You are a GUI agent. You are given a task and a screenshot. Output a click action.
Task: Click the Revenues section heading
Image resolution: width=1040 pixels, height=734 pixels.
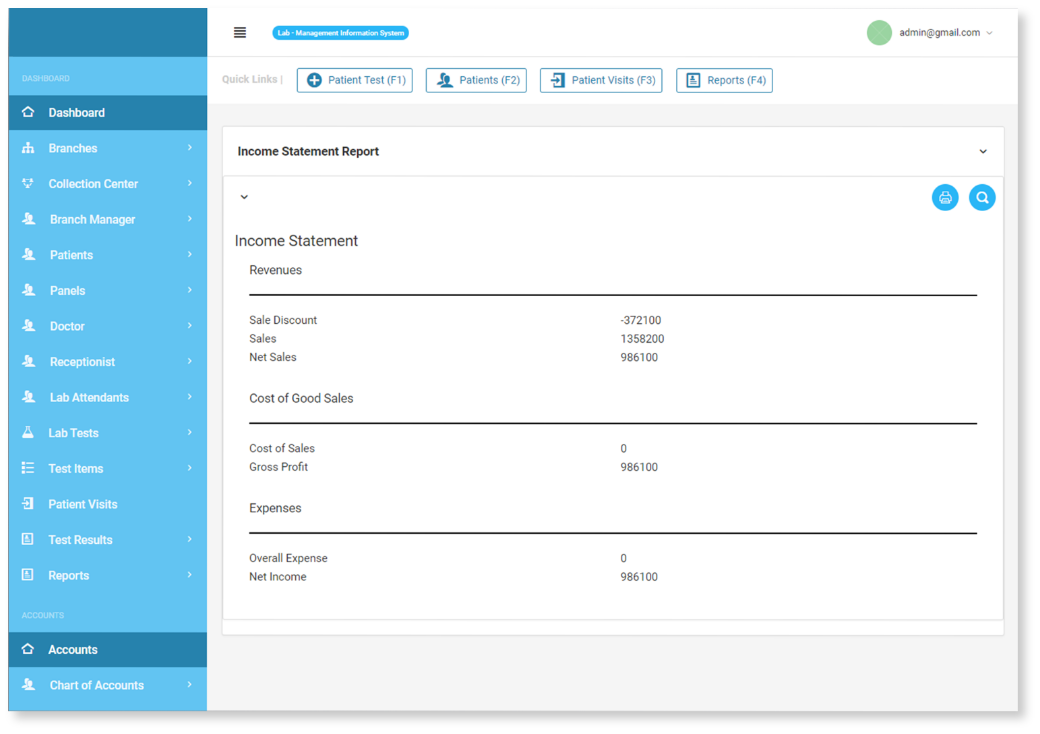[275, 270]
